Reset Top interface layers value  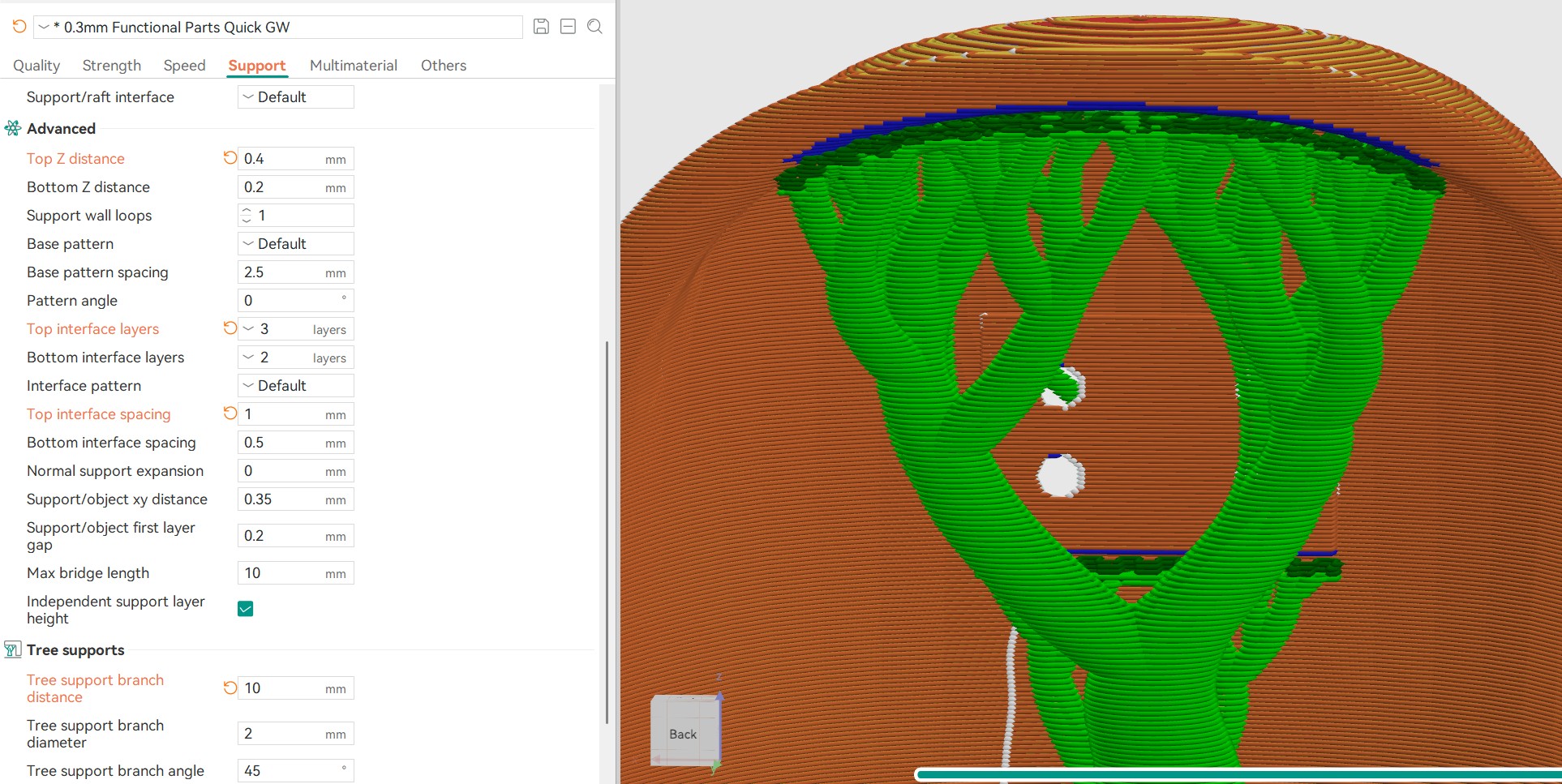point(230,328)
